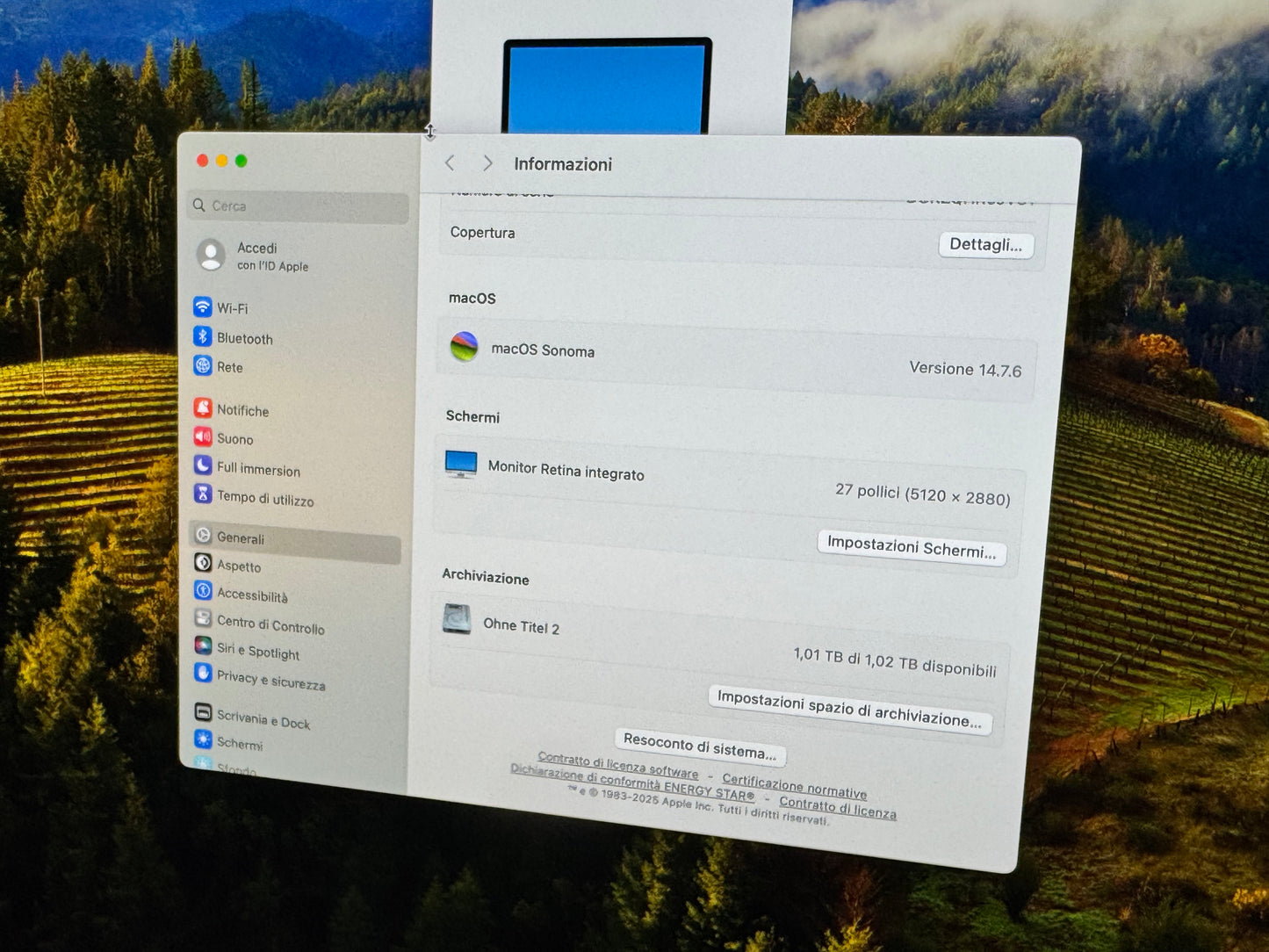Image resolution: width=1269 pixels, height=952 pixels.
Task: Click the Siri e Spotlight icon
Action: [x=203, y=645]
